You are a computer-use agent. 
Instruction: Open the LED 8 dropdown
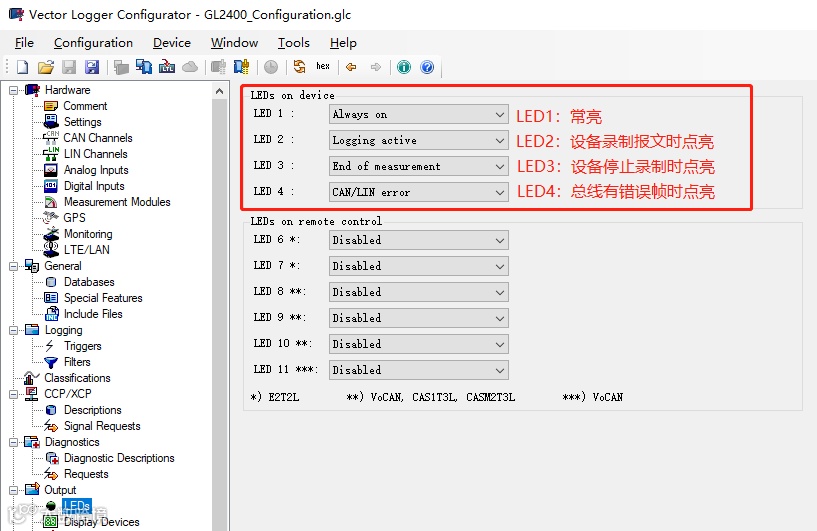[x=418, y=292]
